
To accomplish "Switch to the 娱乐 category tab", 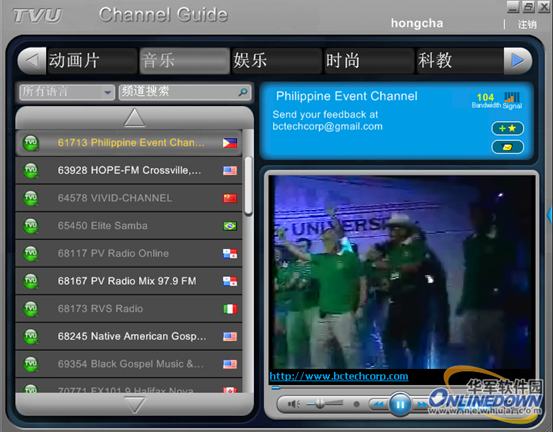I will [x=276, y=61].
